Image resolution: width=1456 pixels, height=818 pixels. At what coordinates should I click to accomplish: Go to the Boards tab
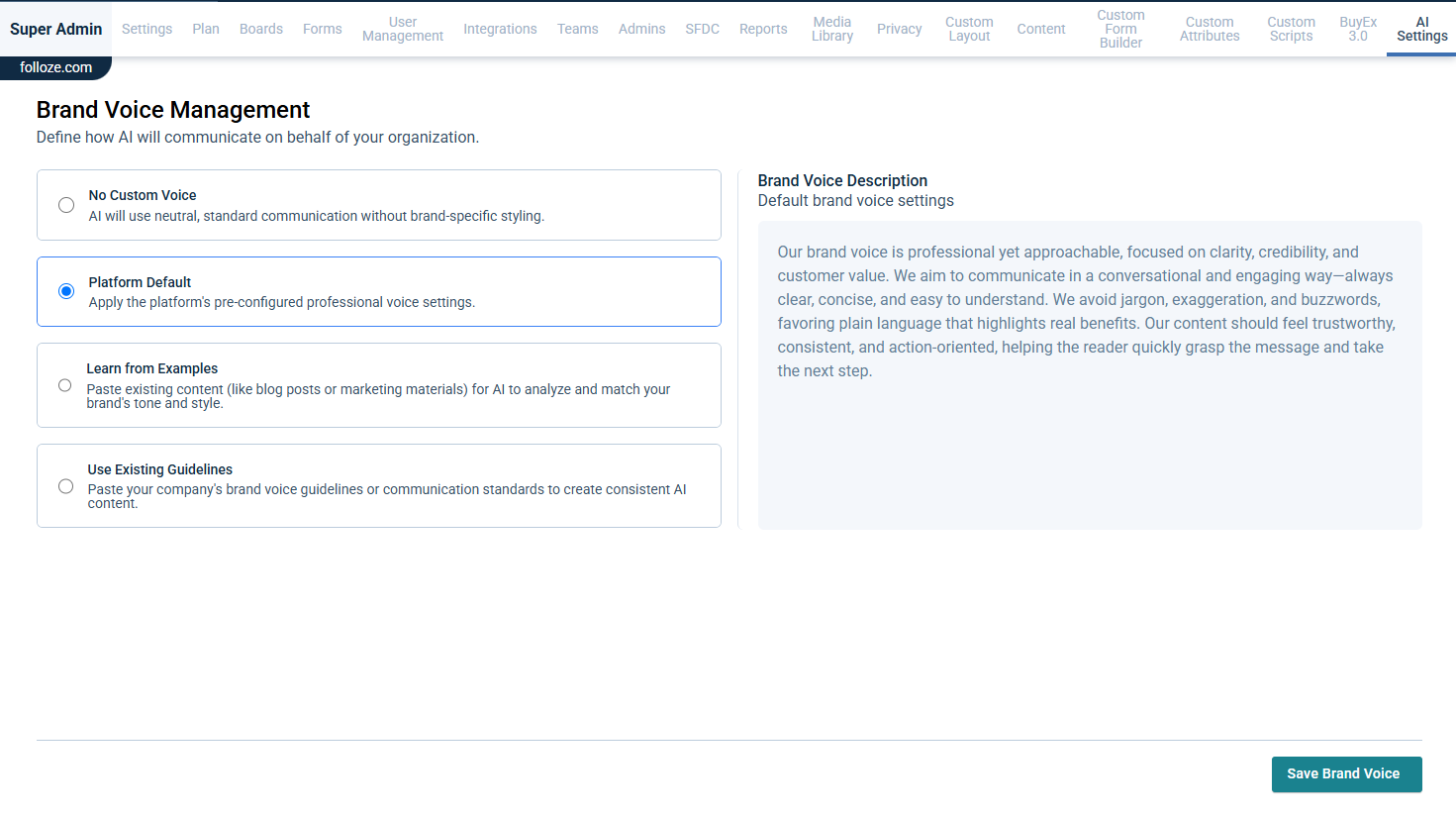[261, 29]
